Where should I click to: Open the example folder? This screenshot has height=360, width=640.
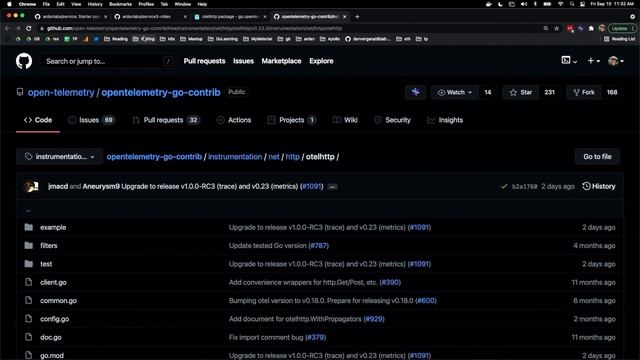tap(53, 227)
